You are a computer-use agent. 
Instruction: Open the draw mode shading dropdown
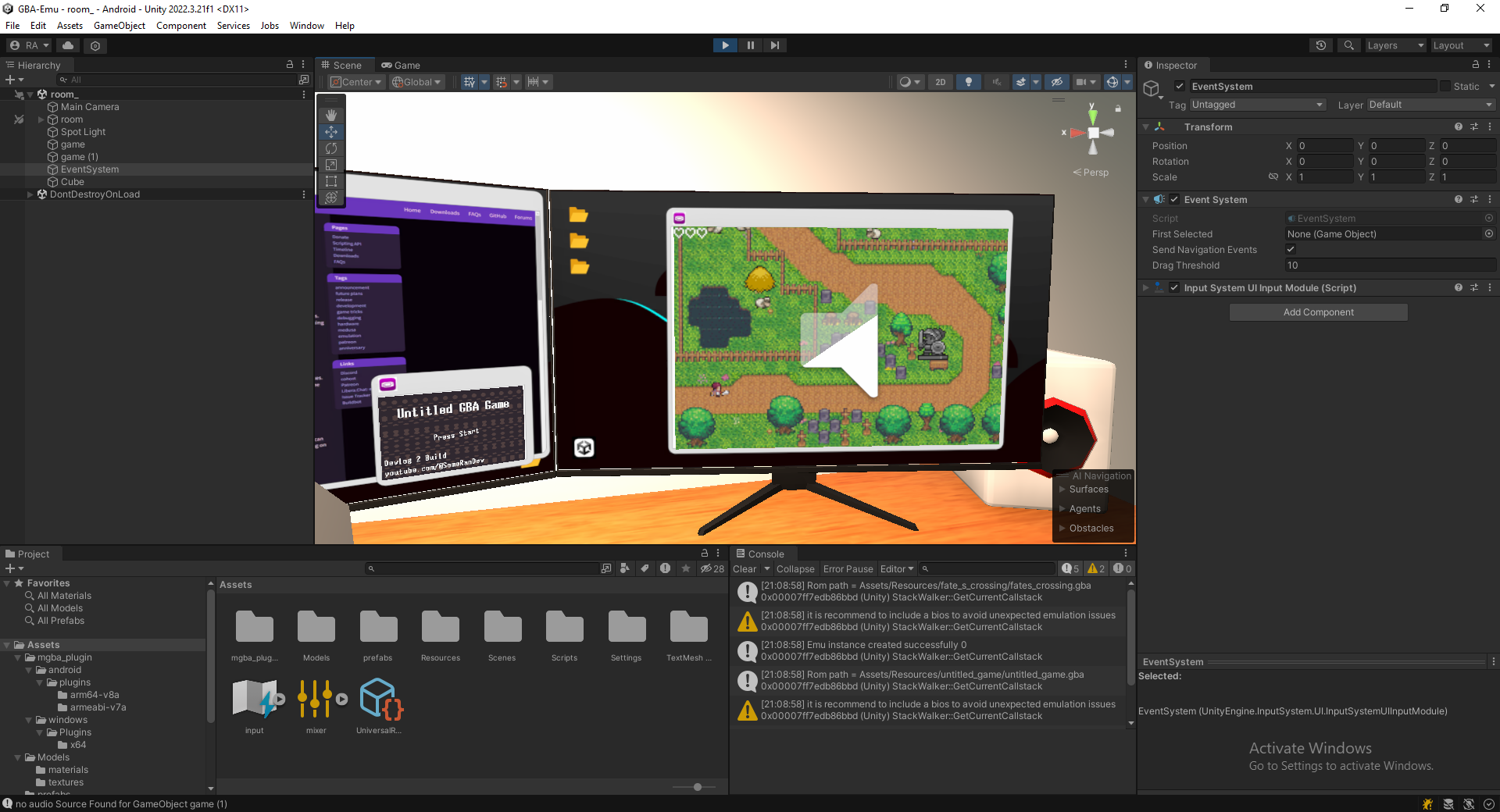click(910, 82)
